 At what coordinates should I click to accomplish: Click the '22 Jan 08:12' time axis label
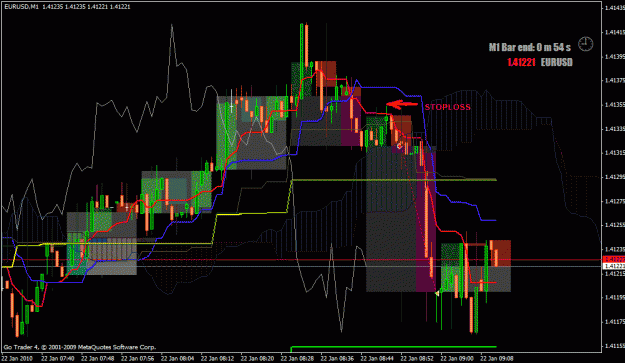click(217, 358)
